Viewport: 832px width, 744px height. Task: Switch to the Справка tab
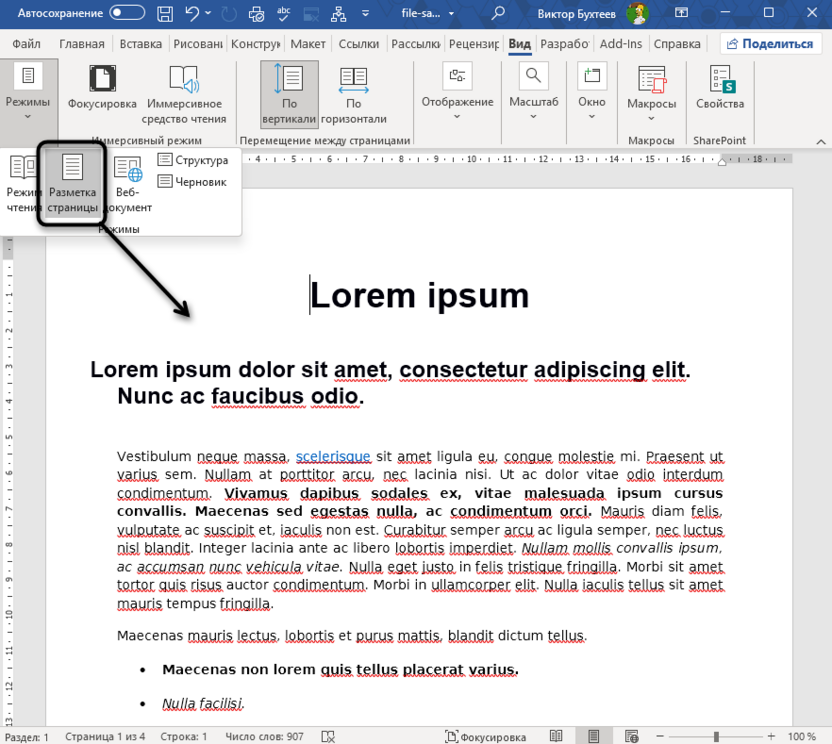tap(677, 44)
